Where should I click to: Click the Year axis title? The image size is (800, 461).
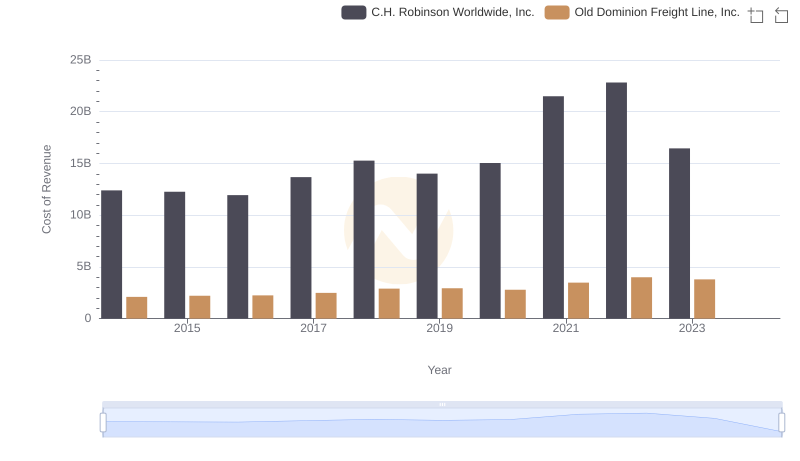pos(439,370)
